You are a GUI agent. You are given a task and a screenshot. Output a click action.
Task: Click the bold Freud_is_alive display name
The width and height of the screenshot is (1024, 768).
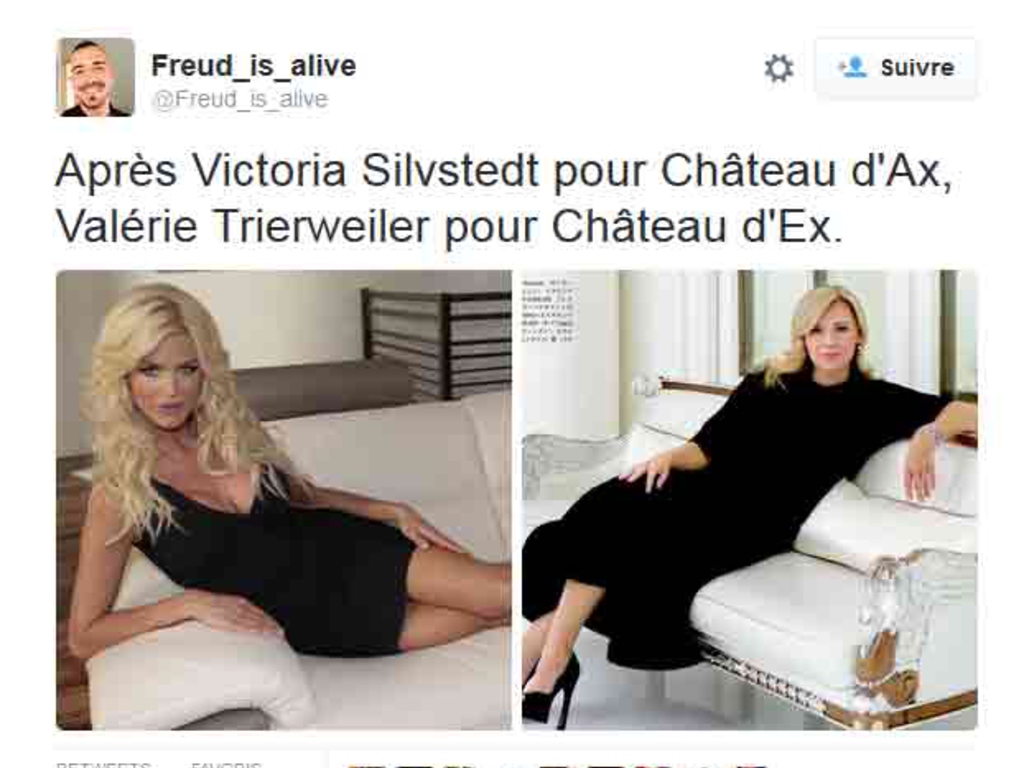tap(254, 65)
